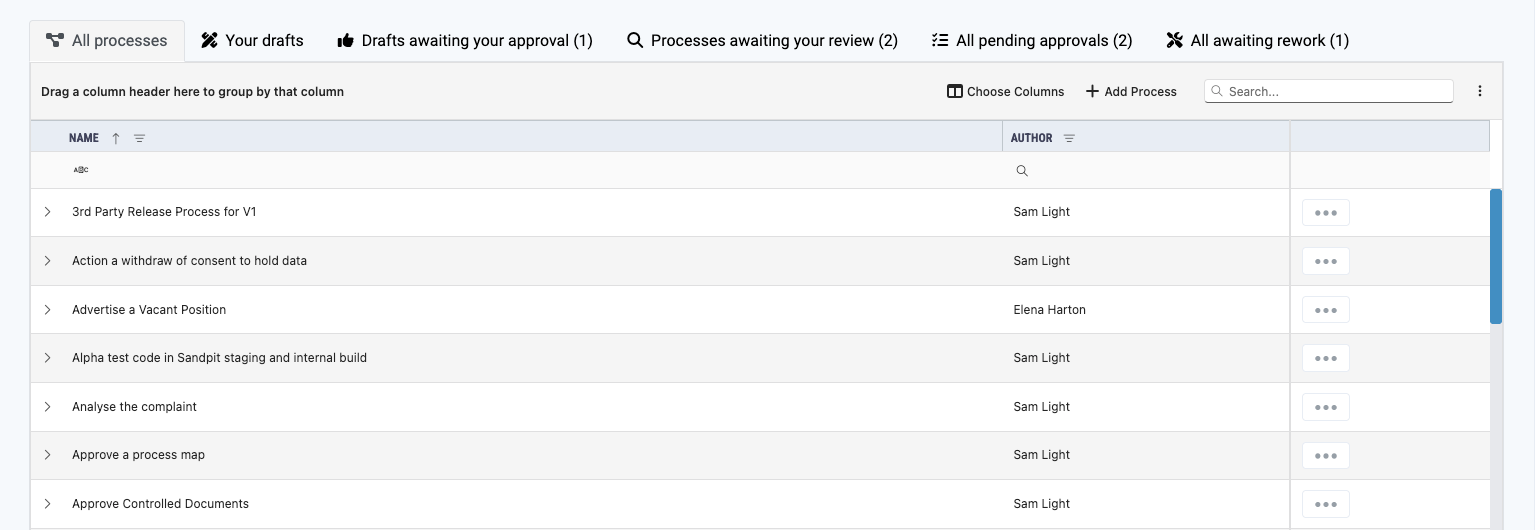Click the Choose Columns button
This screenshot has height=530, width=1535.
coord(1005,91)
